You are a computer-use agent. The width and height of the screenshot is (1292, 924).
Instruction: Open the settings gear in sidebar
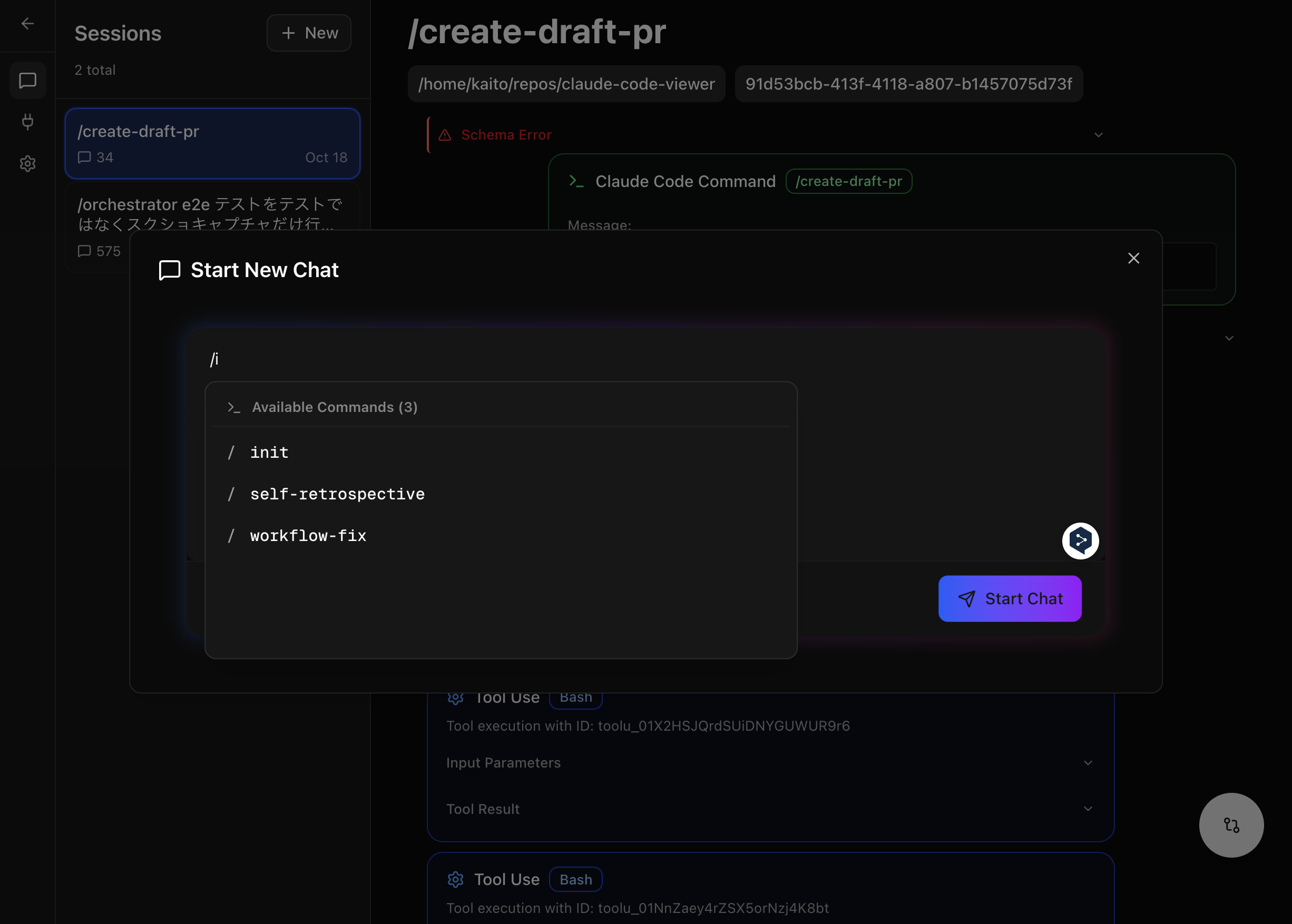[27, 164]
